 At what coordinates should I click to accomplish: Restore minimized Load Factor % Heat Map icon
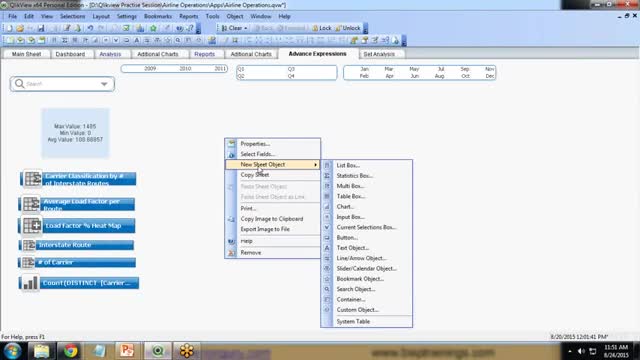[32, 225]
